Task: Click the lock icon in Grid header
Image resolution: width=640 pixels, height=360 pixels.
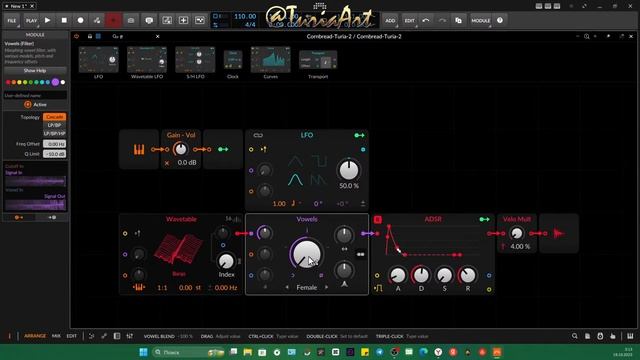Action: pos(90,36)
